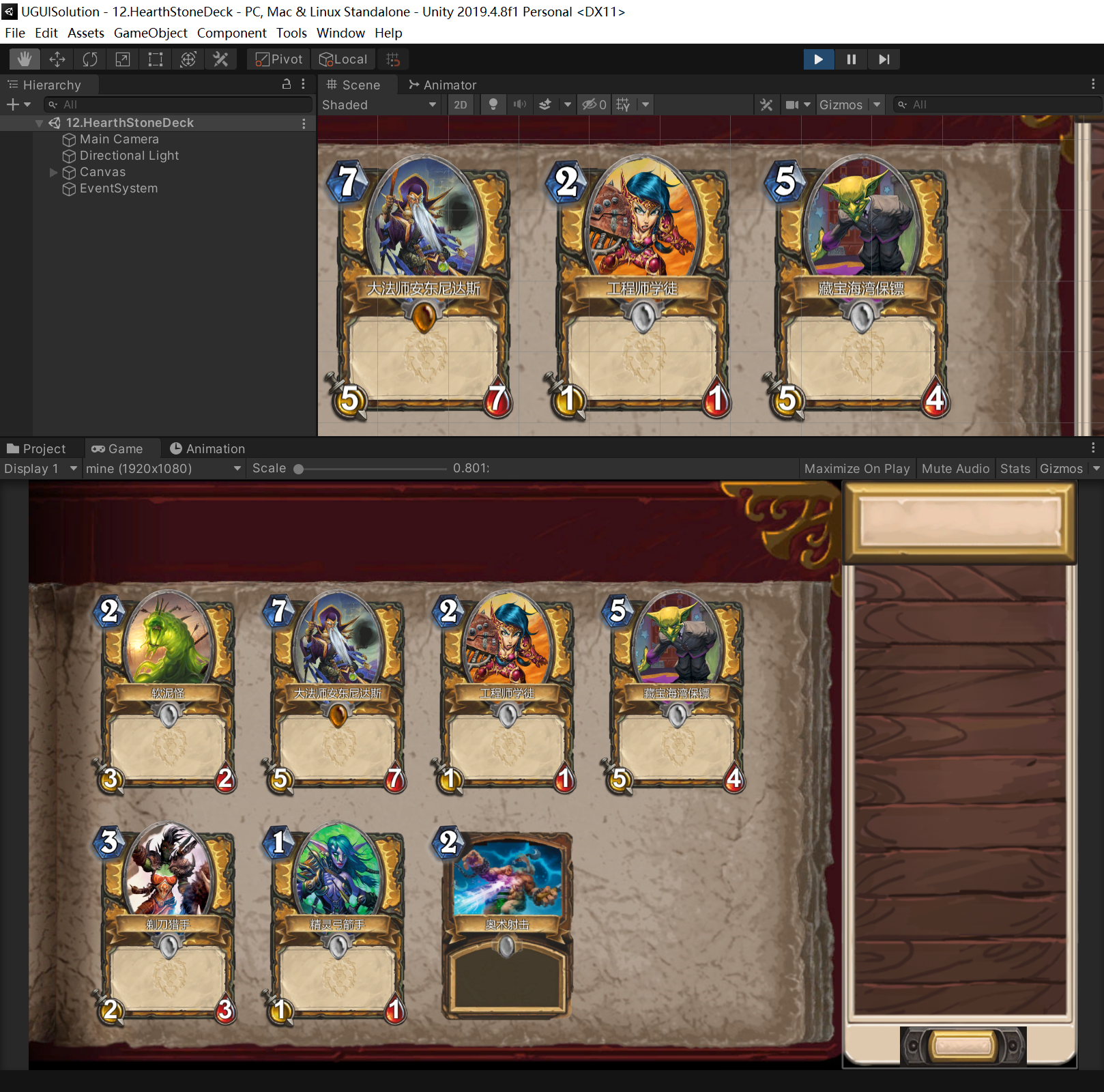Open the GameObject menu

150,33
